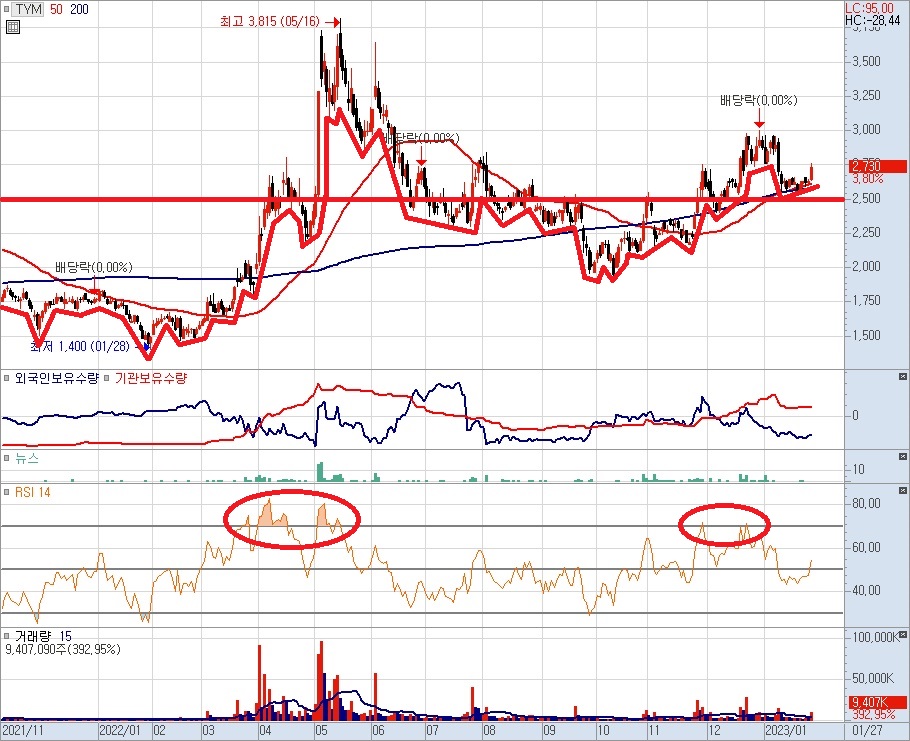Click the 12 month label on date axis
Screen dimensions: 910x741
(714, 731)
